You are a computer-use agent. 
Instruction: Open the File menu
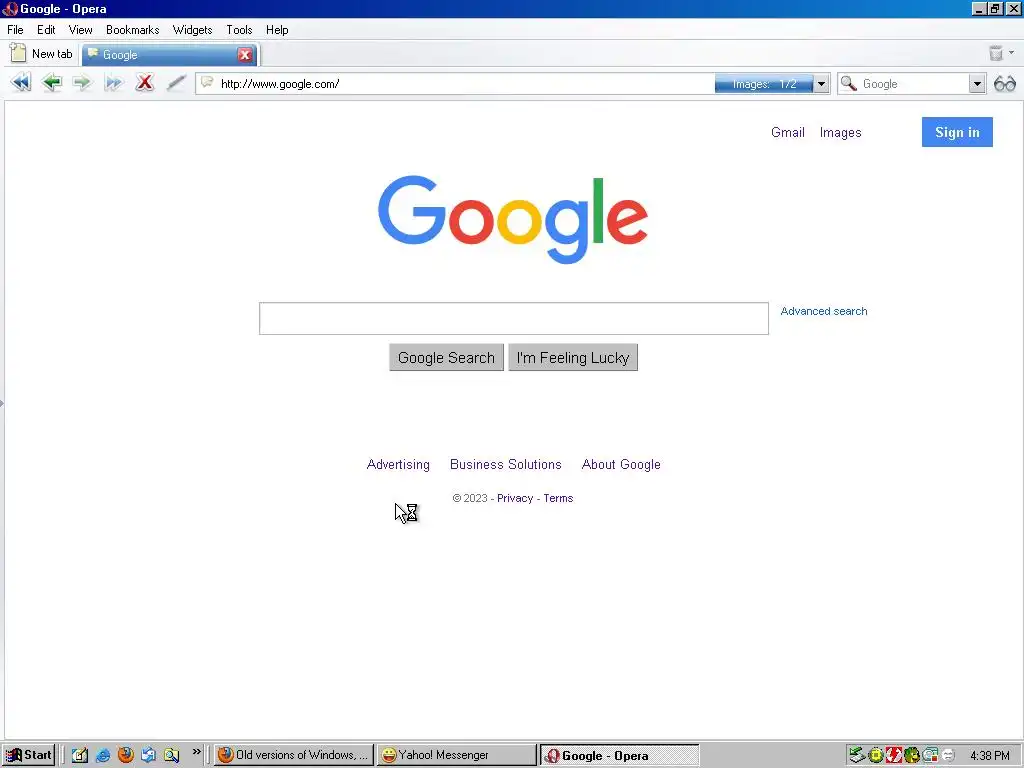click(x=15, y=30)
